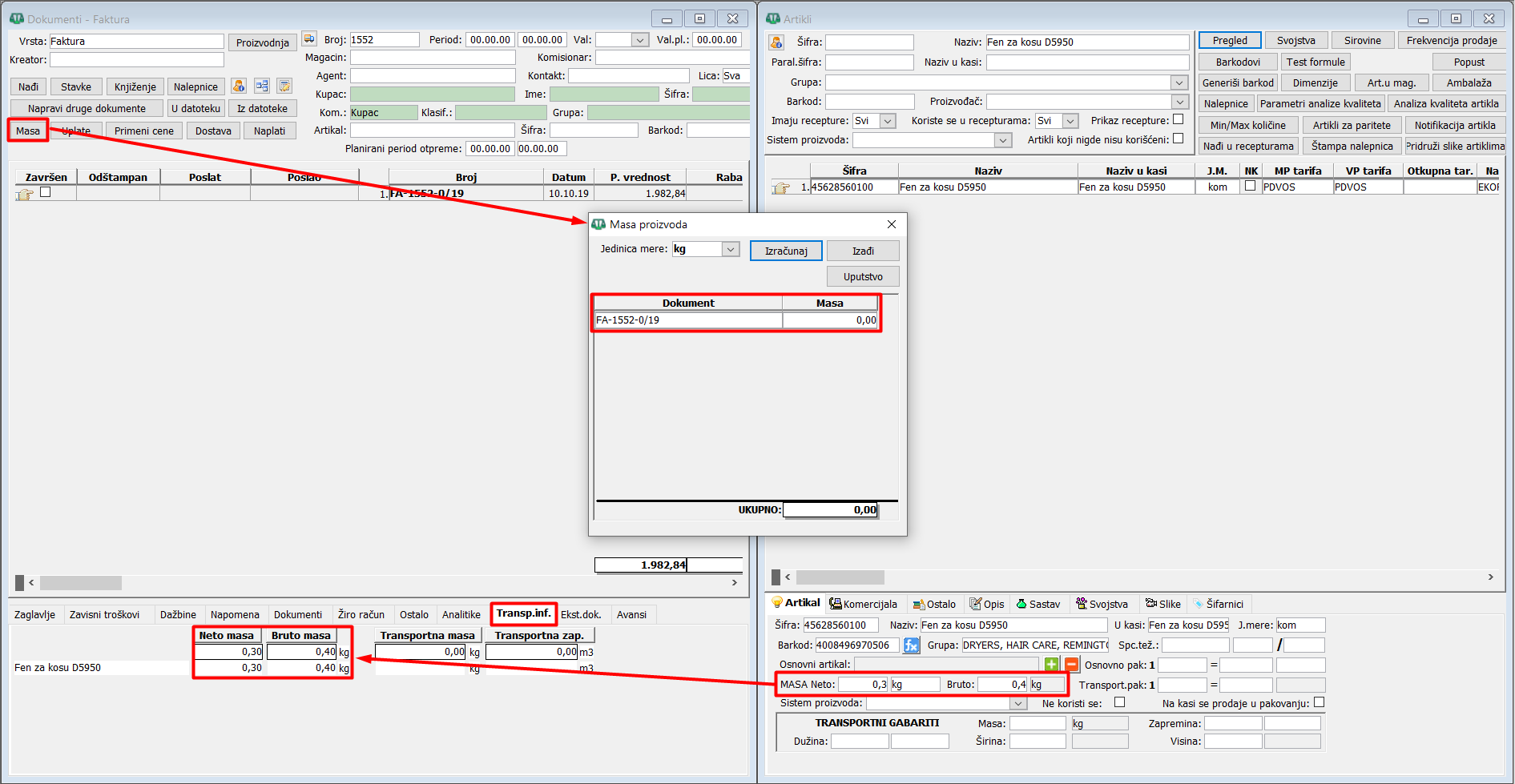Enable the Prikaz recepture checkbox
The image size is (1515, 784).
(x=1178, y=119)
